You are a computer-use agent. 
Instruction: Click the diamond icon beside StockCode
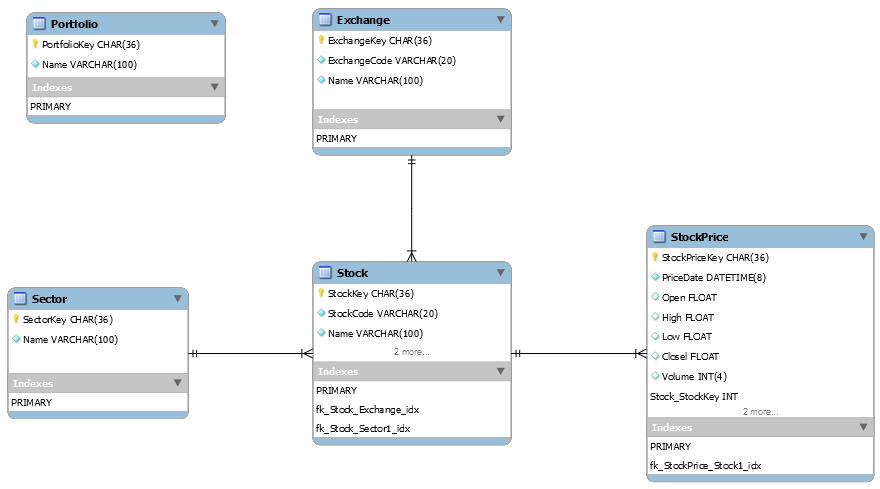click(321, 313)
